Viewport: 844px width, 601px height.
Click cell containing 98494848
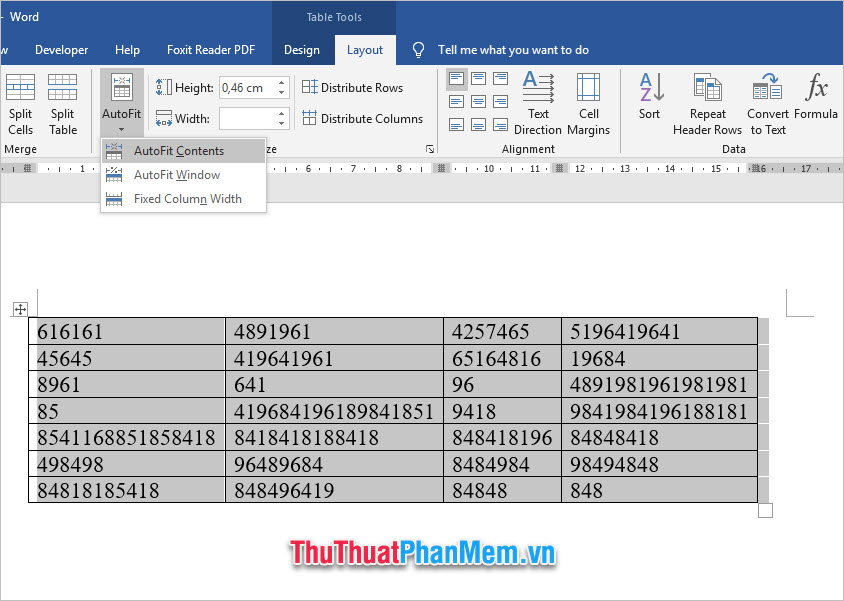659,464
